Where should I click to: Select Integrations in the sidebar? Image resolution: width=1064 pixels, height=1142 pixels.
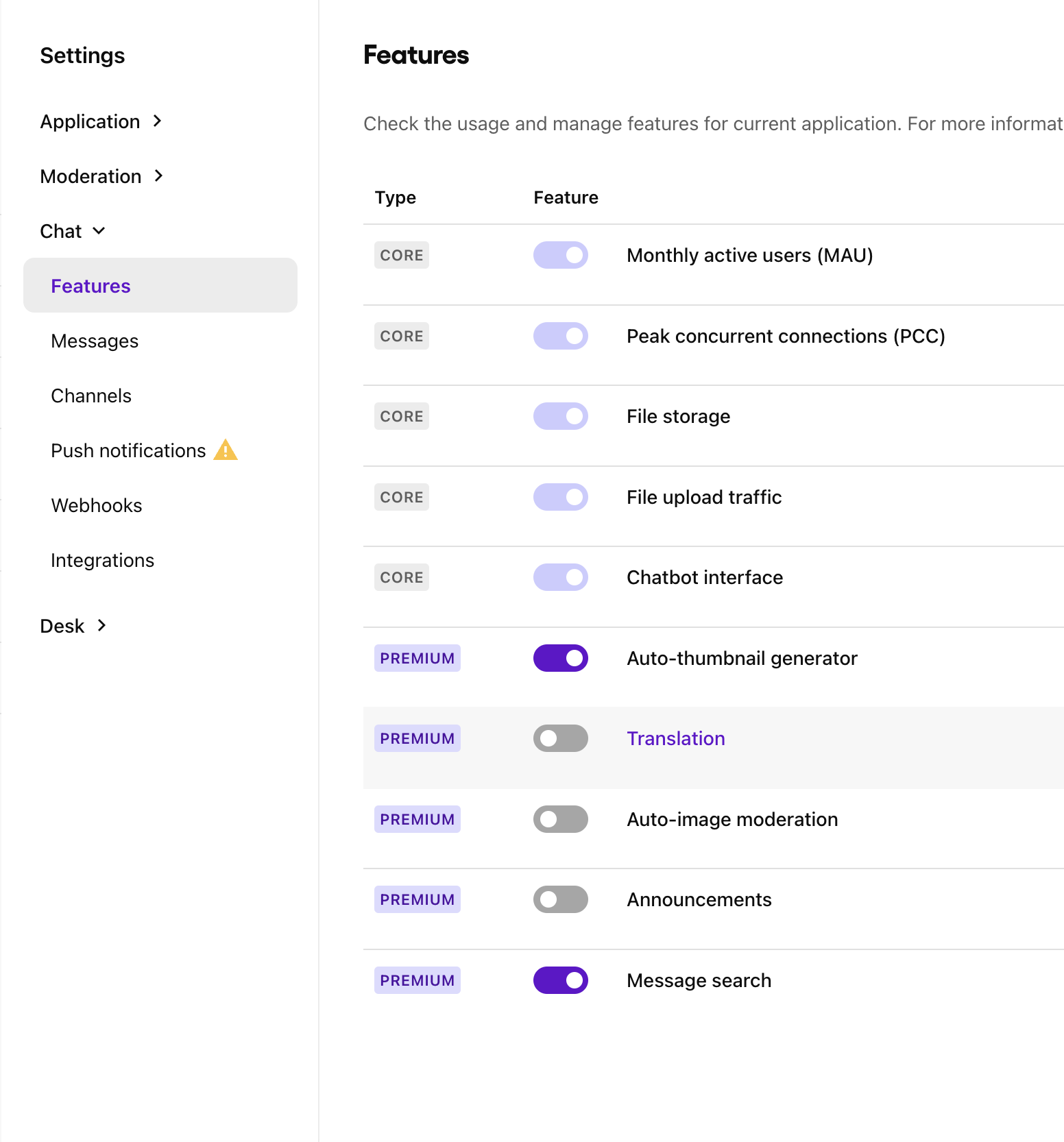(103, 560)
